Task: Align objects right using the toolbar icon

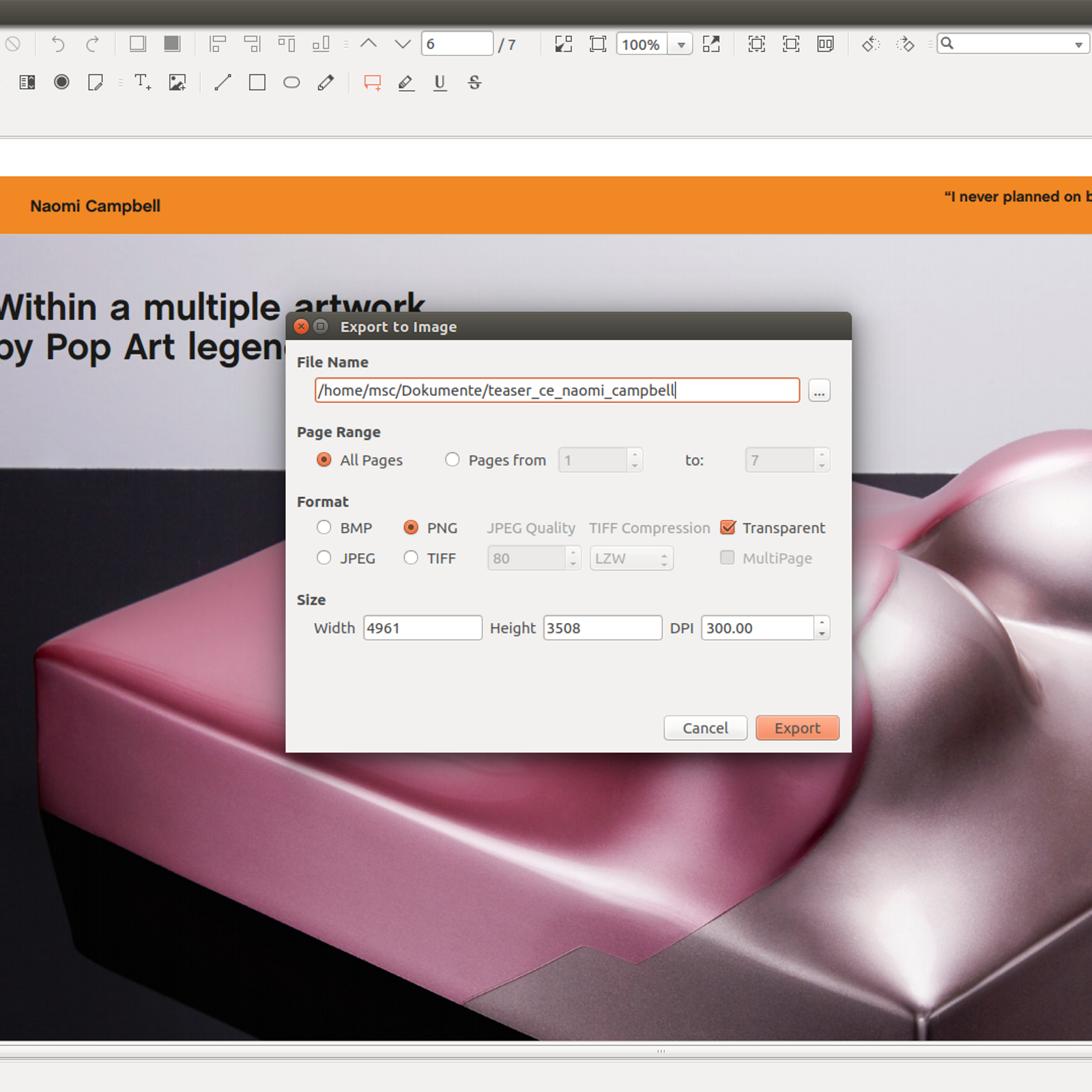Action: click(x=252, y=44)
